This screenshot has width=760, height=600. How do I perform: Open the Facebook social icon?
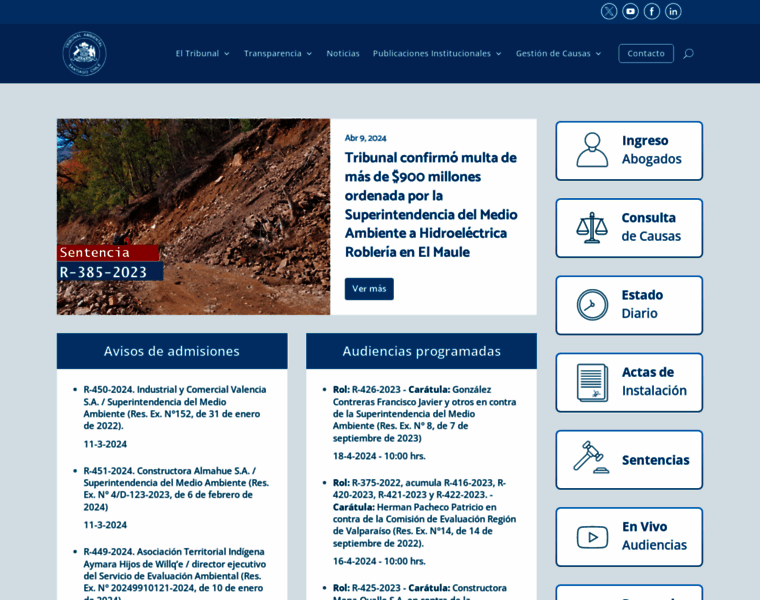[652, 11]
